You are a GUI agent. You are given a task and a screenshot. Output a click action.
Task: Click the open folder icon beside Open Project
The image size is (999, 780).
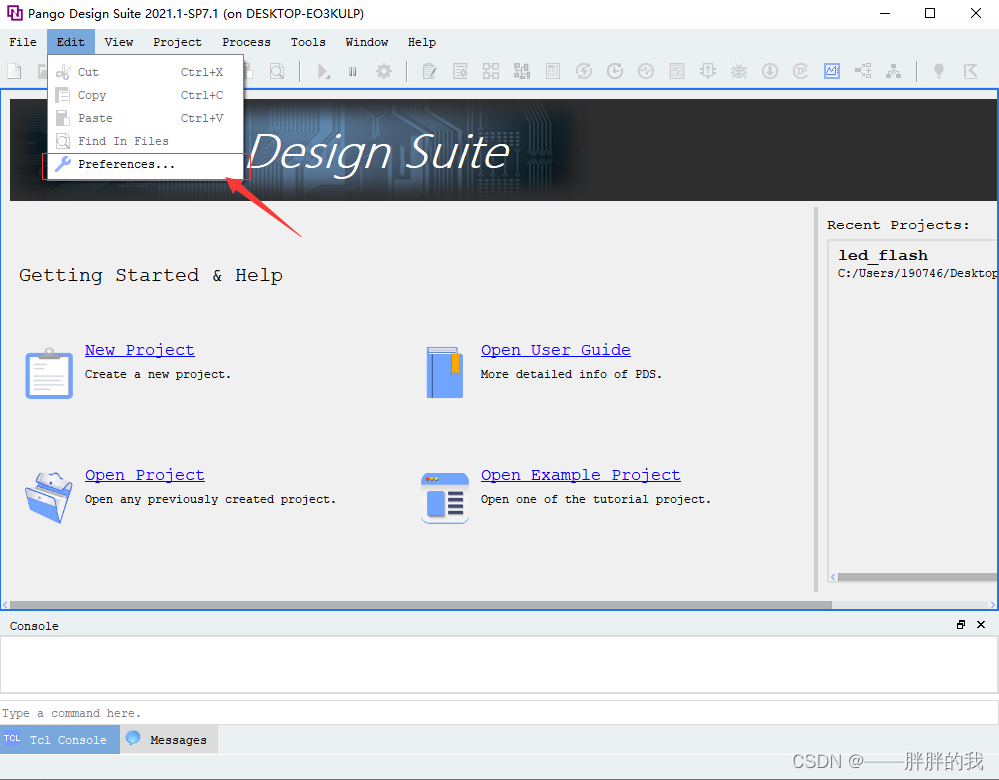tap(49, 498)
